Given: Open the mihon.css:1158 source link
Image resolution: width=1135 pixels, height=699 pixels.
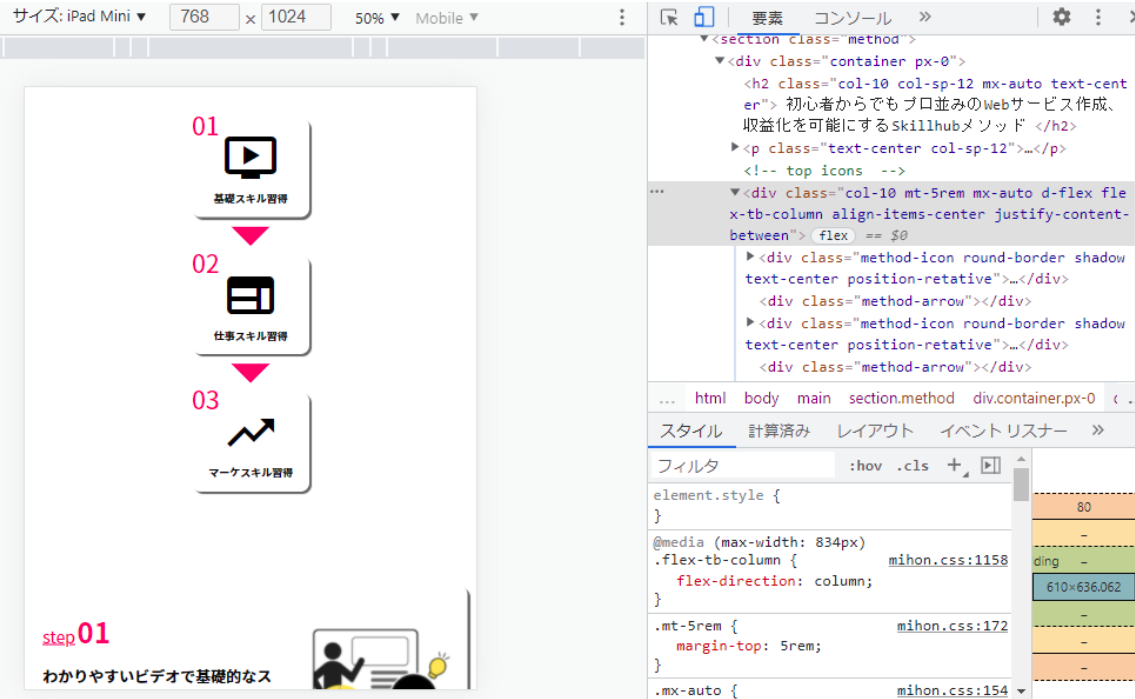Looking at the screenshot, I should [x=947, y=560].
